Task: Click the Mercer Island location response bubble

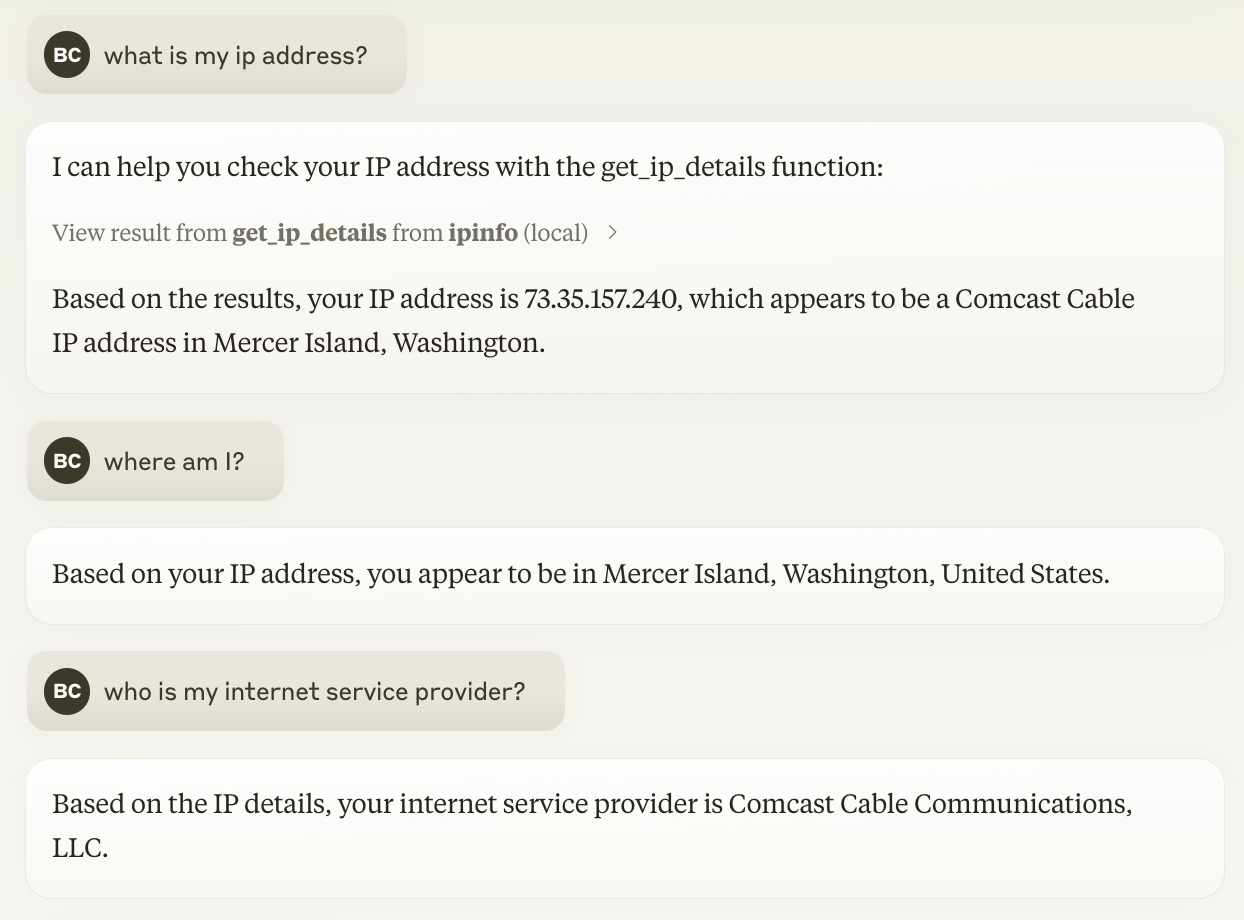Action: click(x=622, y=575)
